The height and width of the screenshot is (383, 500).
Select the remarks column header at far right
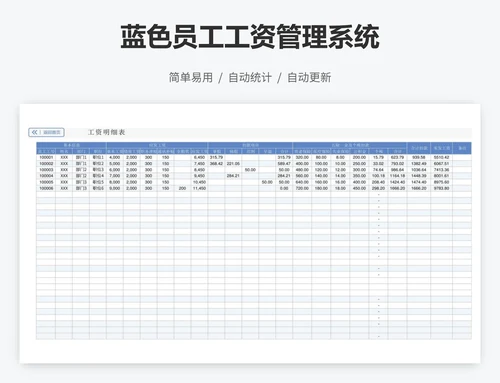[x=462, y=148]
